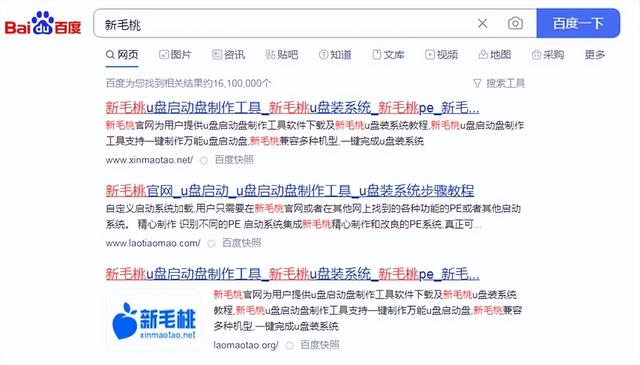640x365 pixels.
Task: Open 百度快照 for laotiaomao.com result
Action: point(242,243)
